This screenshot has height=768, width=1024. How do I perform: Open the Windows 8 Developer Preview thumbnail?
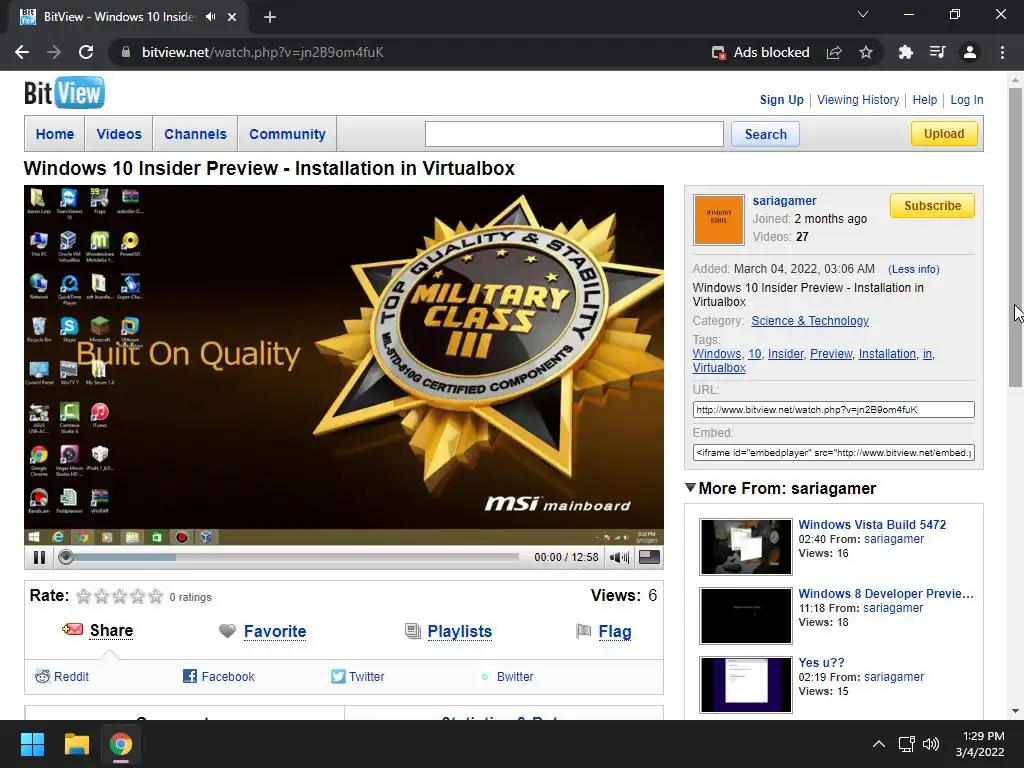tap(745, 616)
